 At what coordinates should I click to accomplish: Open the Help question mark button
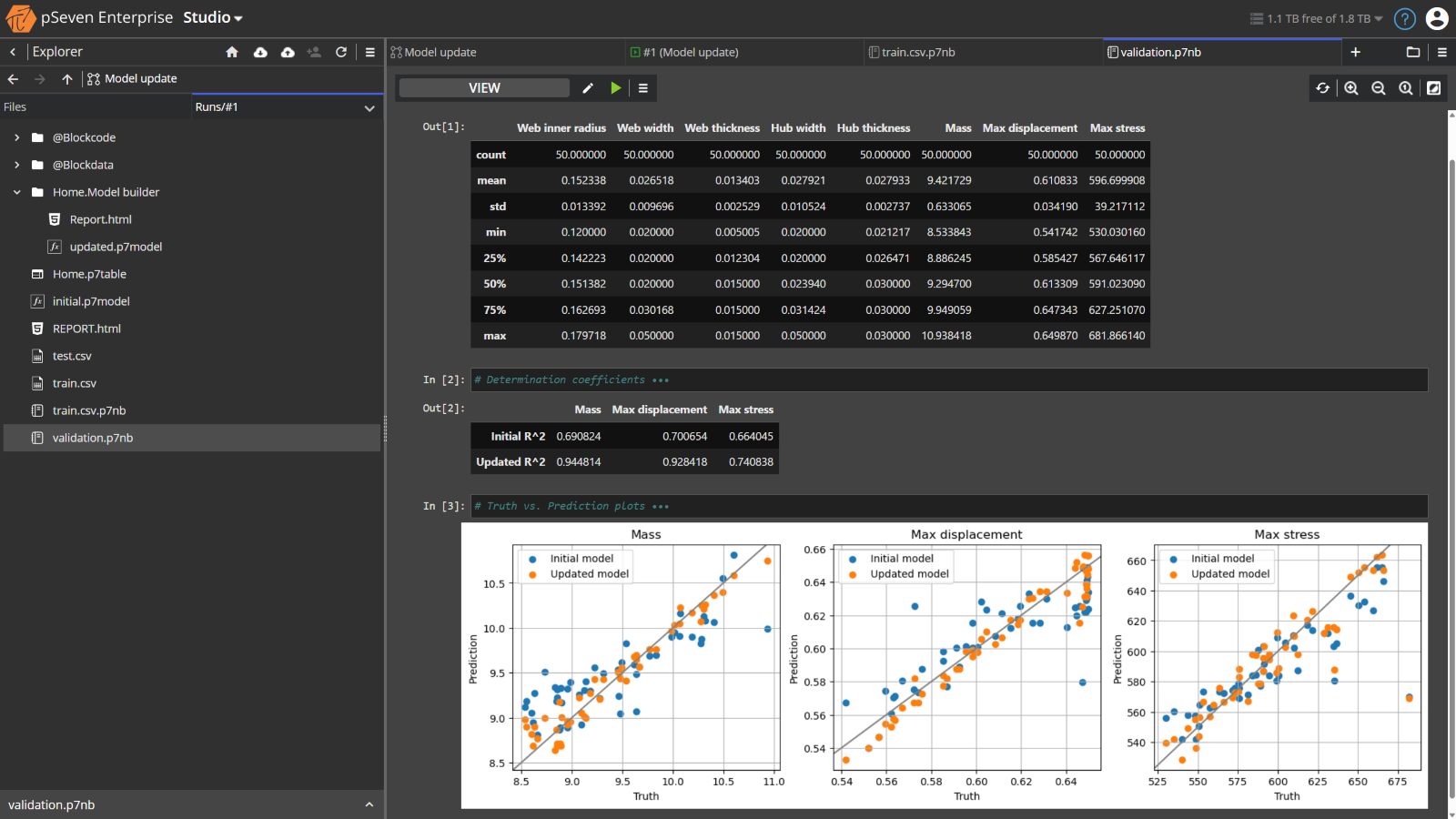(x=1404, y=18)
